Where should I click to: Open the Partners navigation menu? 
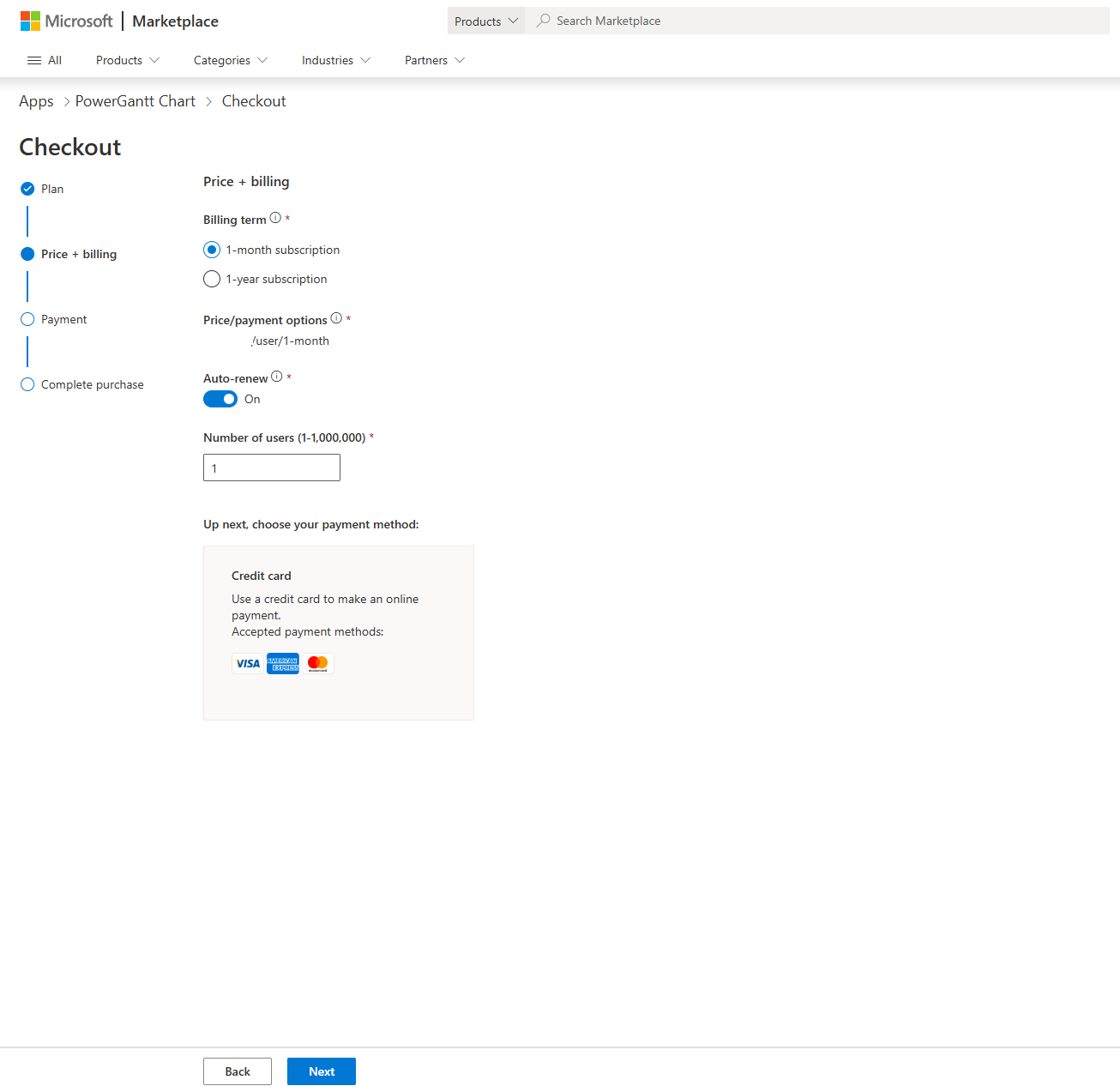(434, 60)
